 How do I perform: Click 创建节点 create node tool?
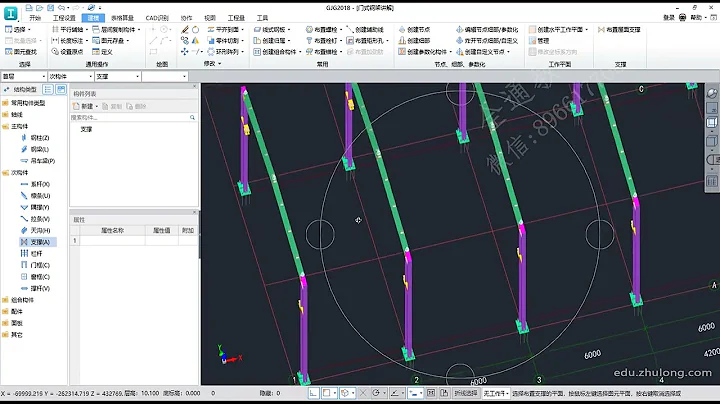click(414, 29)
